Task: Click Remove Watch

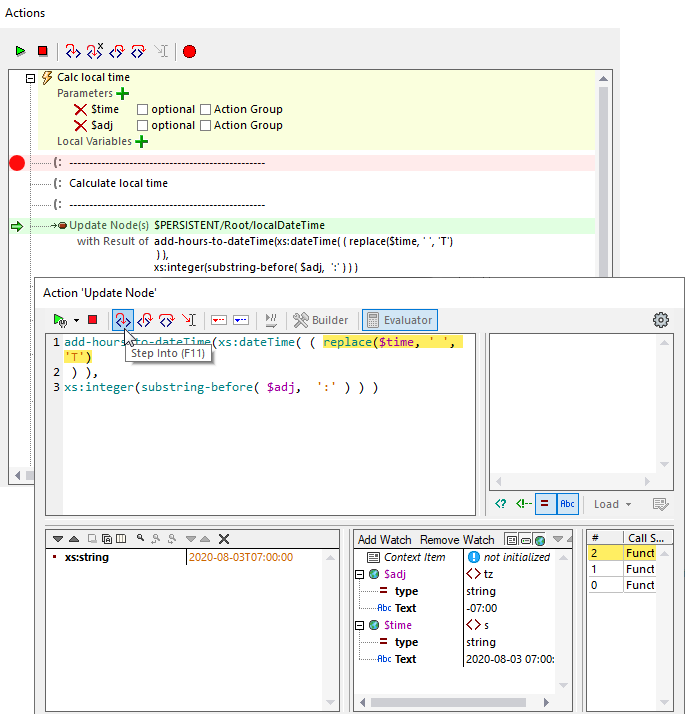Action: [x=456, y=539]
